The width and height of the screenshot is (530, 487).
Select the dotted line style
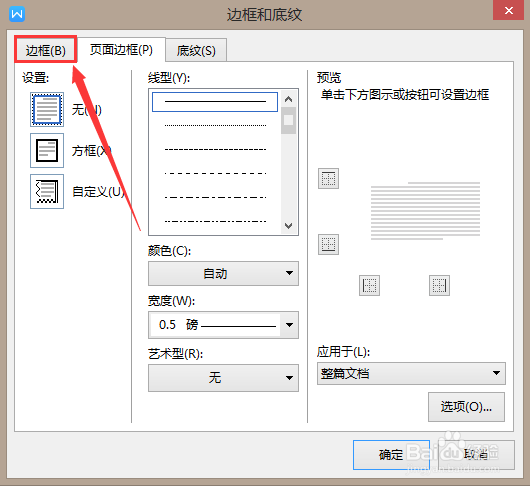click(215, 125)
